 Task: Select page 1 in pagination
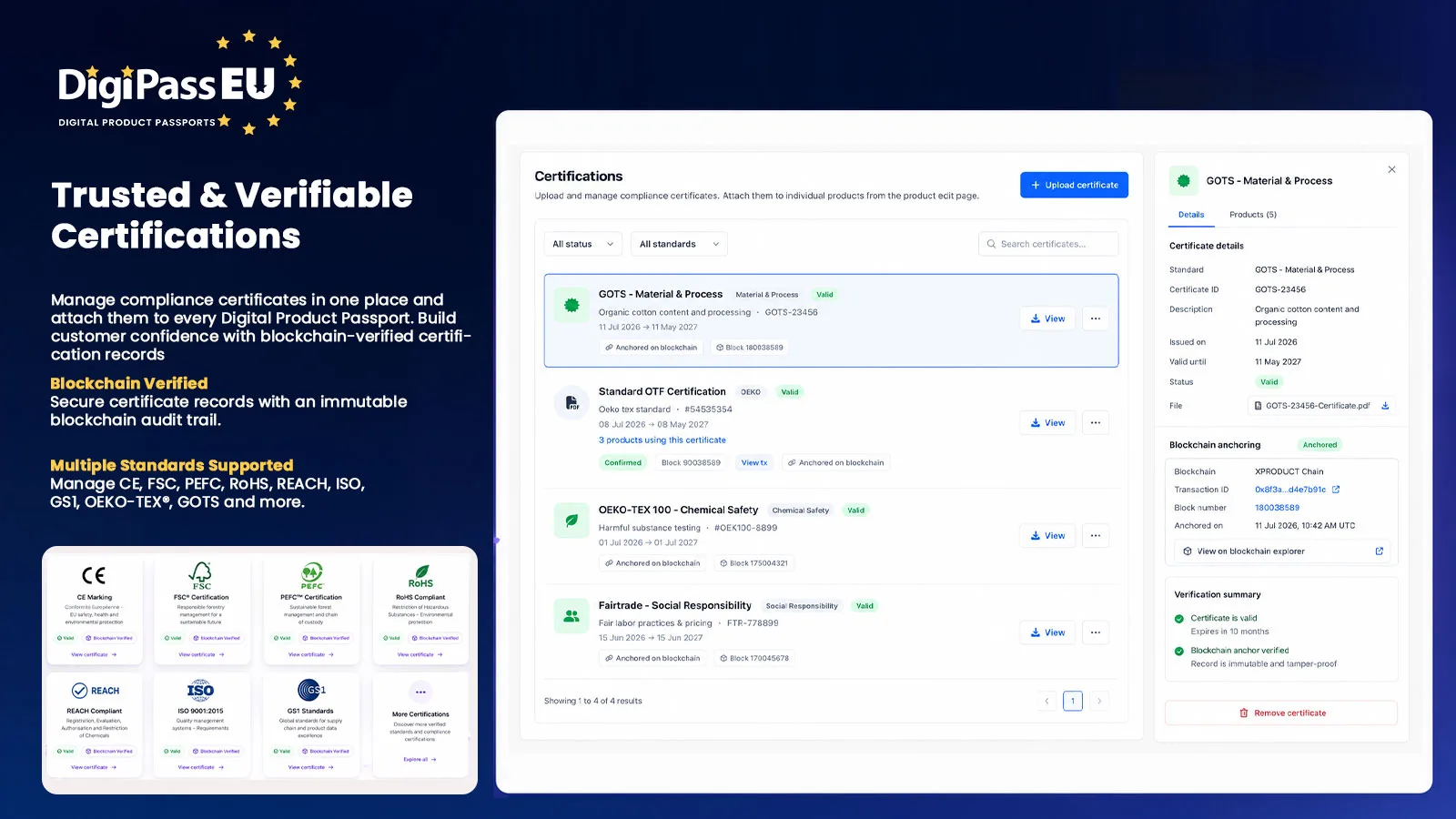point(1073,701)
